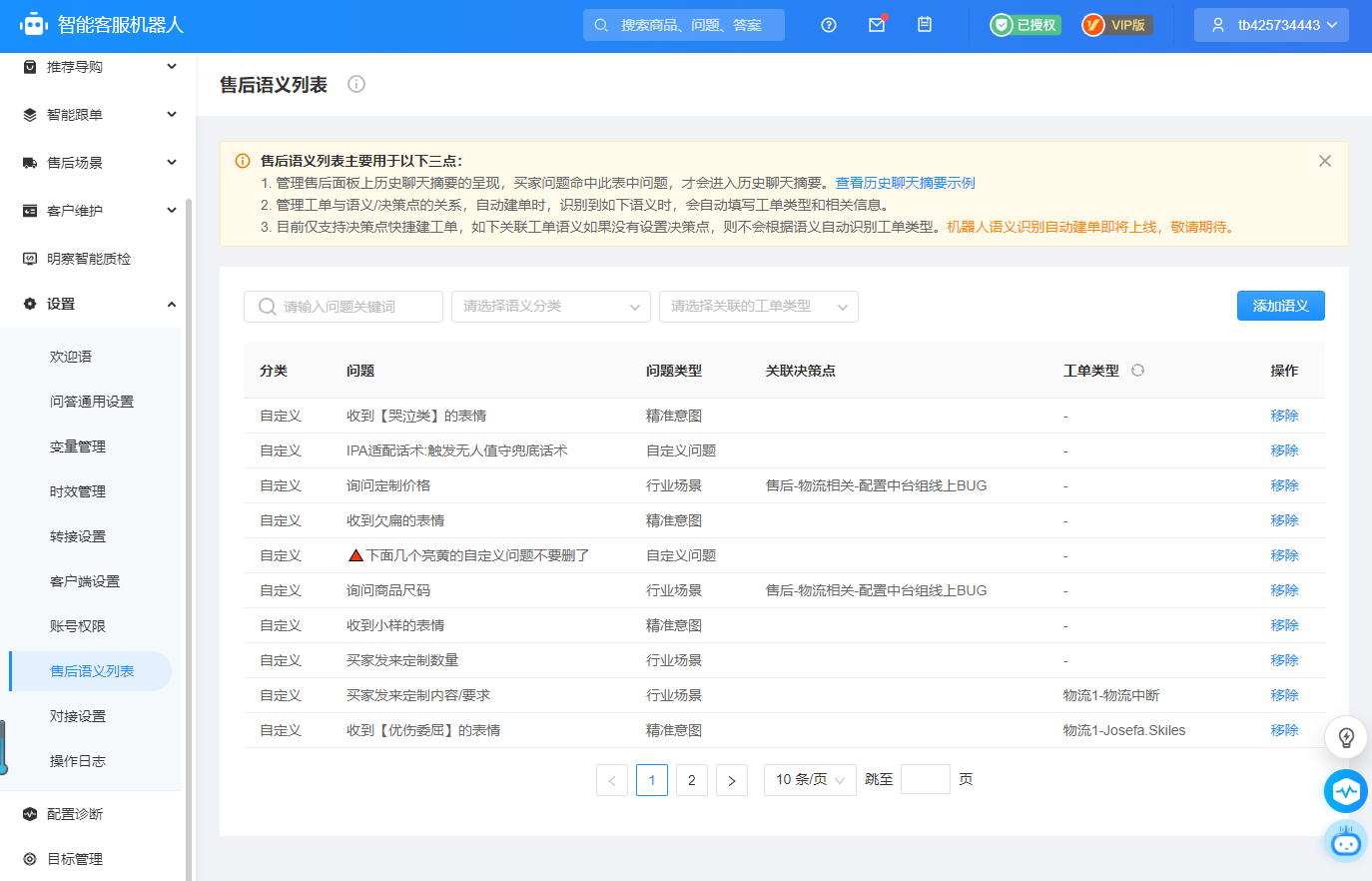Click the 智能跟单 layers icon
The height and width of the screenshot is (881, 1372).
click(30, 115)
